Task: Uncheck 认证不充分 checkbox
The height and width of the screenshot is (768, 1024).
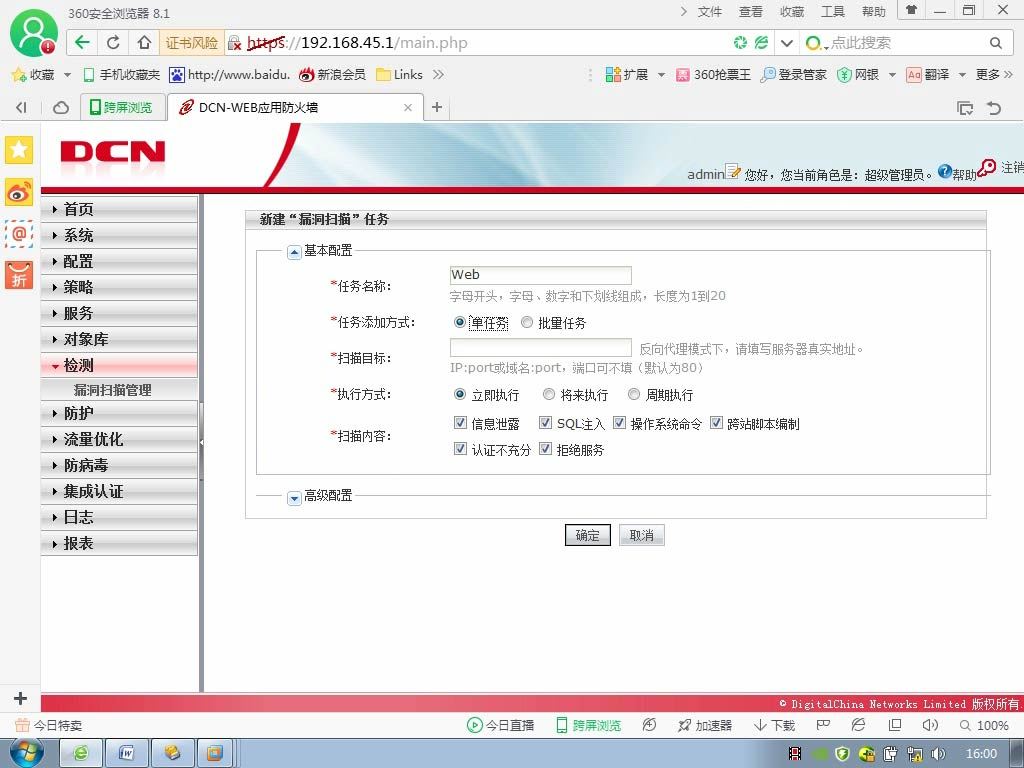Action: tap(460, 449)
